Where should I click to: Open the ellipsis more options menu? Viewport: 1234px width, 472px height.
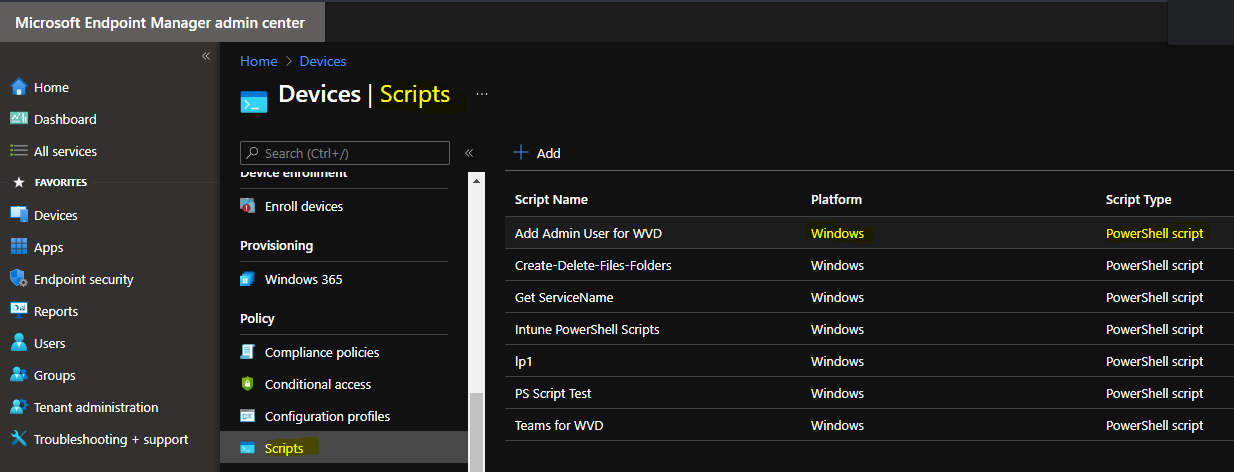(x=482, y=94)
